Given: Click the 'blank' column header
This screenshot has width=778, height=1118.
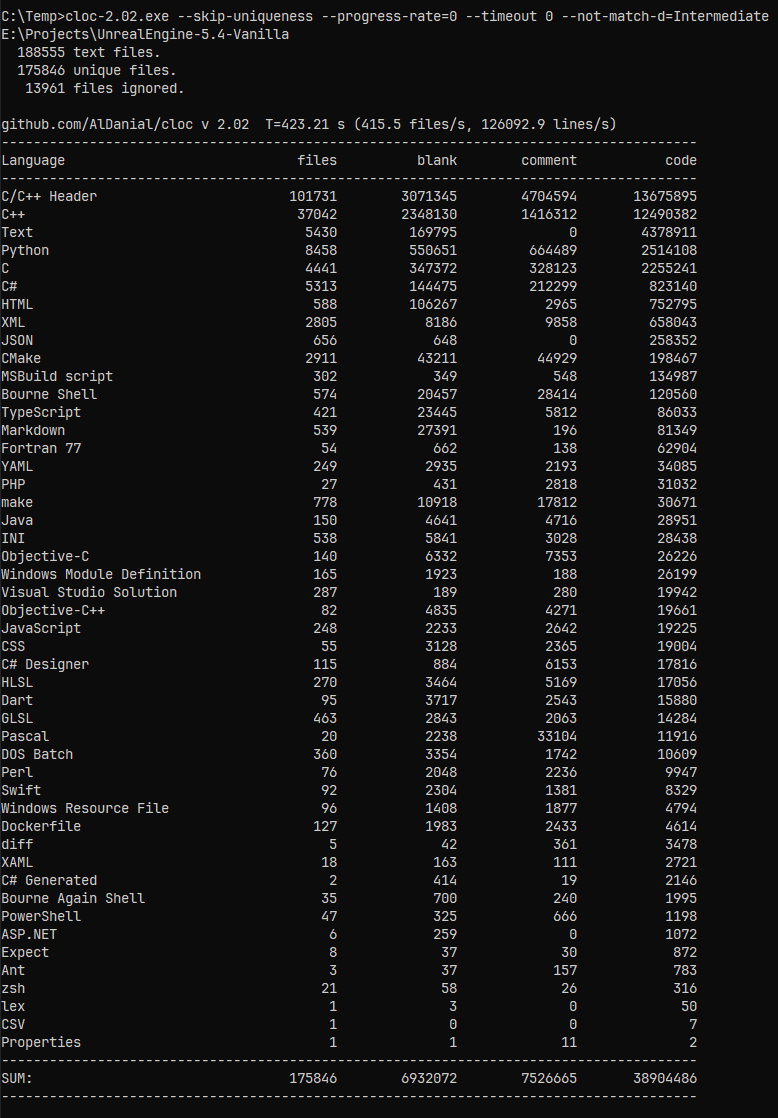Looking at the screenshot, I should pyautogui.click(x=437, y=160).
